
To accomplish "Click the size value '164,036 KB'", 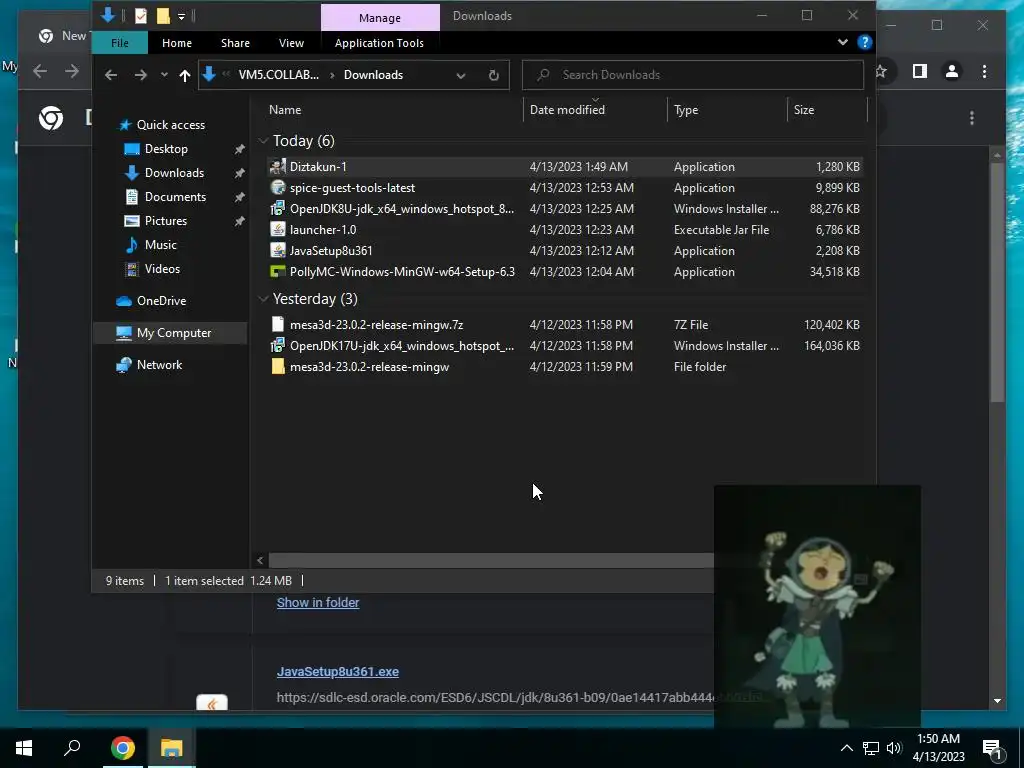I will (831, 346).
